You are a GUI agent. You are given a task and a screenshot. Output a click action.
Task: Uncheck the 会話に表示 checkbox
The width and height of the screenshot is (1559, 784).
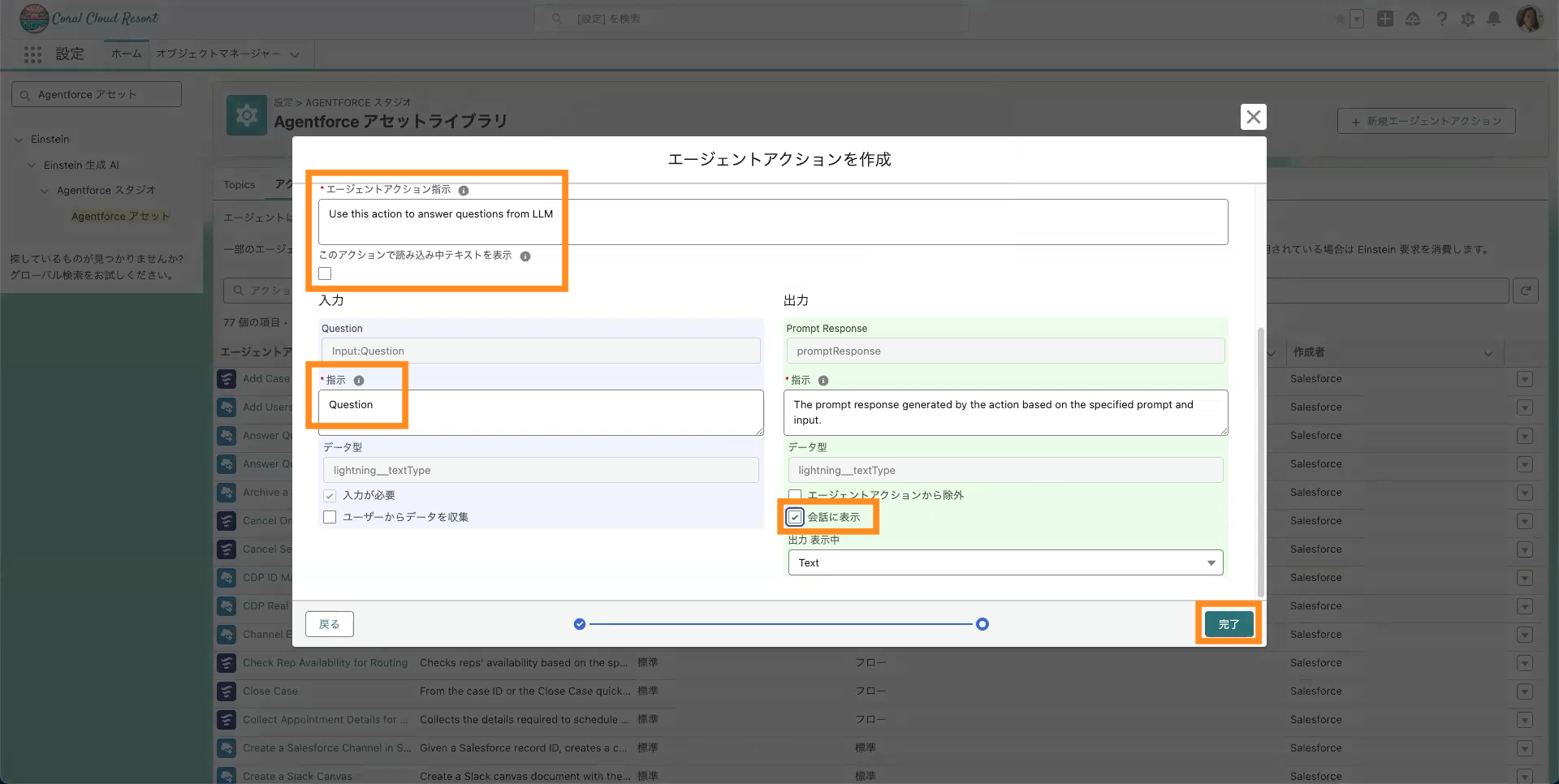[795, 517]
